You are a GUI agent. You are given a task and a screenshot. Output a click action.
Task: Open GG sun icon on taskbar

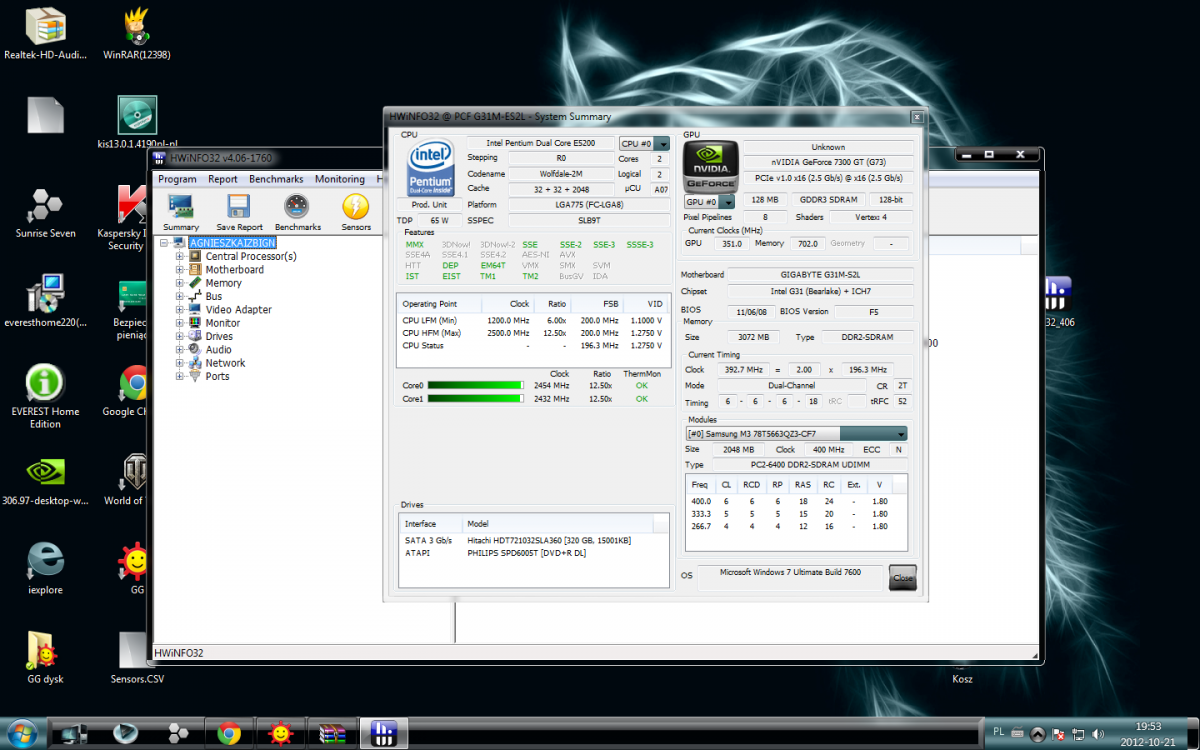click(280, 733)
